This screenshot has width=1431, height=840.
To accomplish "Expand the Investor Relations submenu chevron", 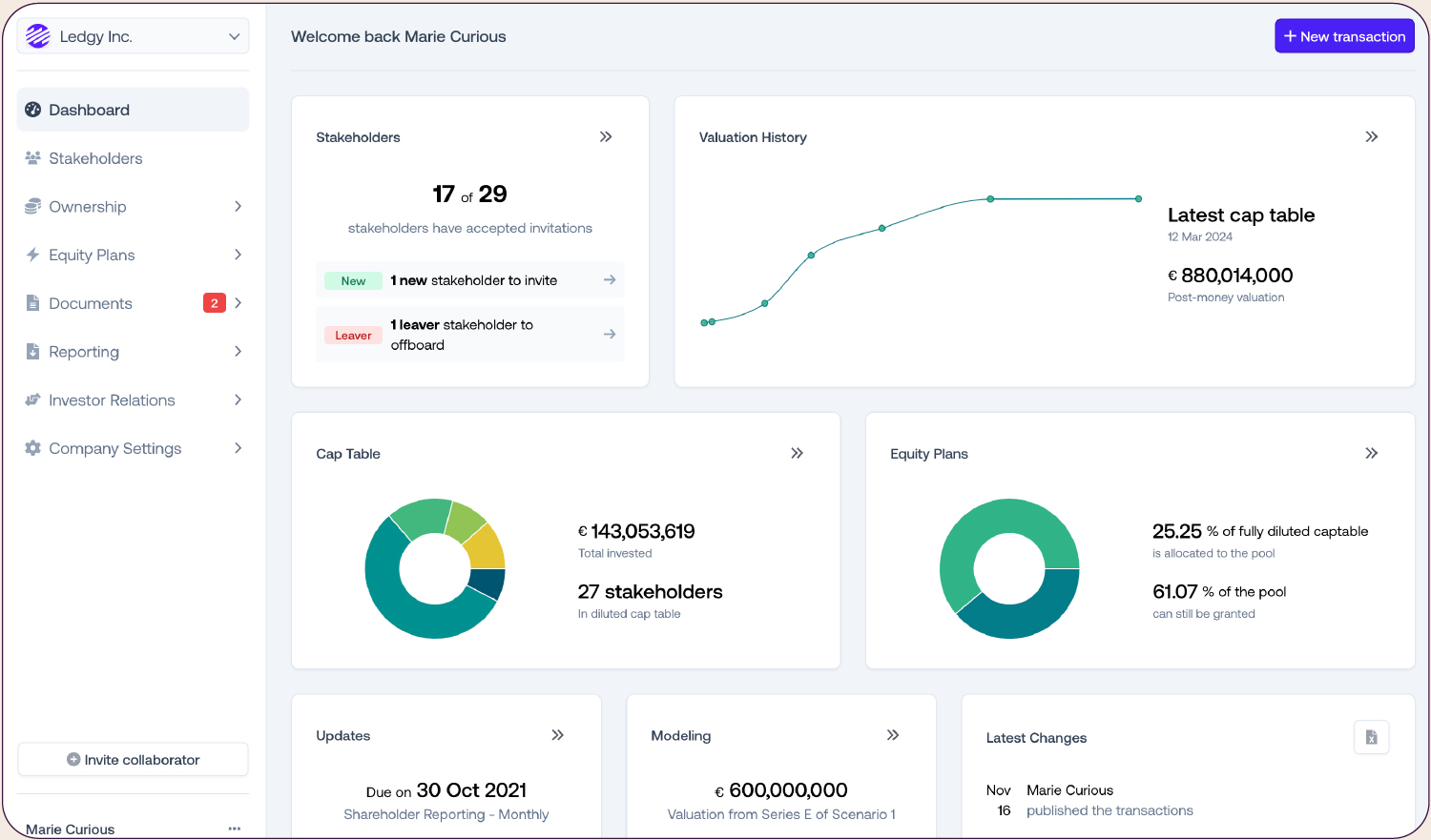I will (x=238, y=400).
